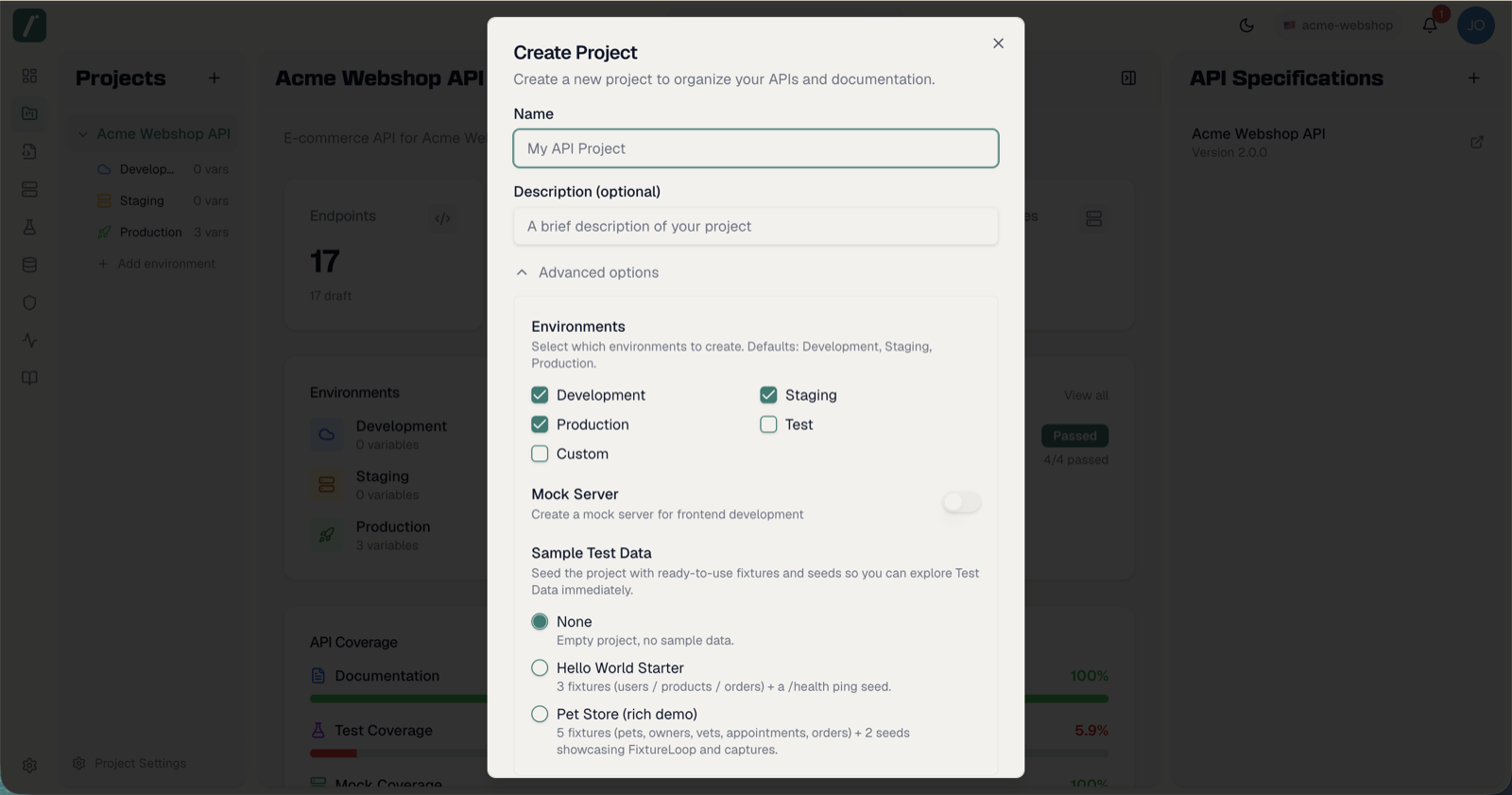Click the server icon on the stats card
Viewport: 1512px width, 795px height.
pyautogui.click(x=1093, y=218)
